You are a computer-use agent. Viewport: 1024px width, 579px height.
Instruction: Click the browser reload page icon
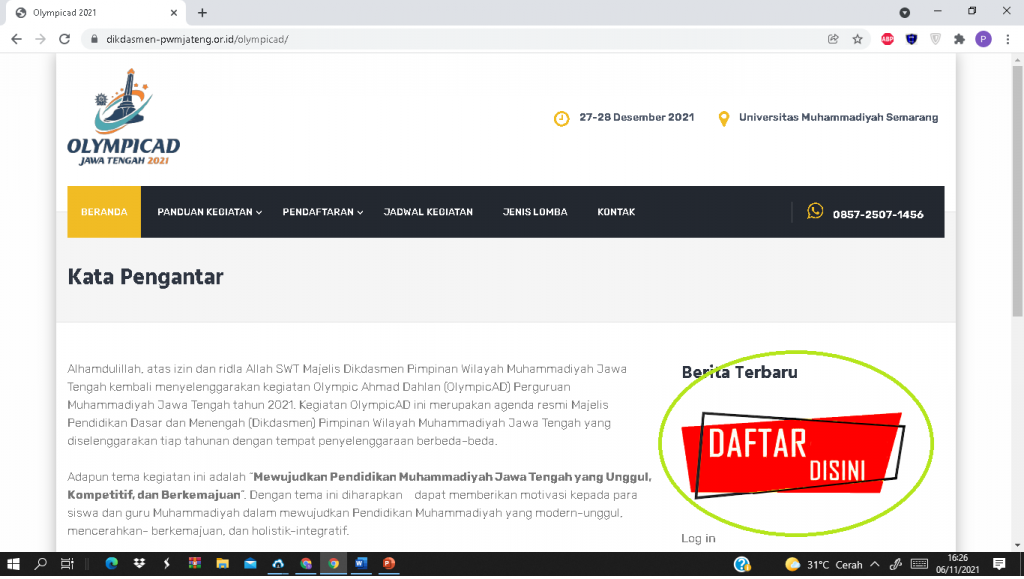point(64,39)
